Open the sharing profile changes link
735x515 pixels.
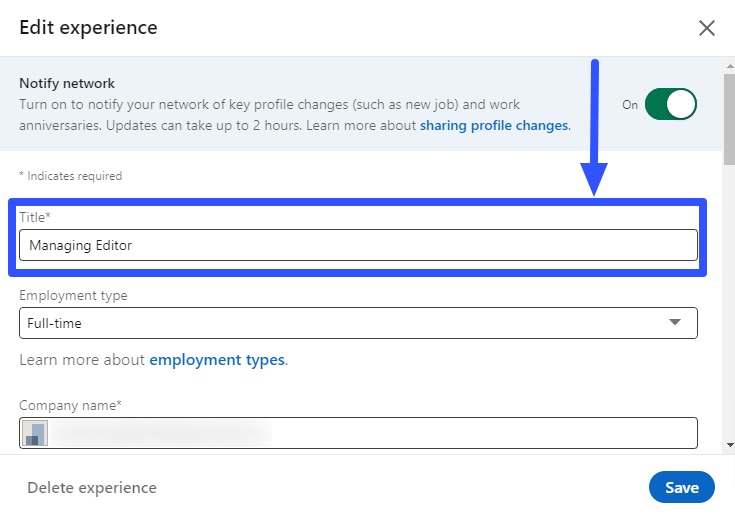coord(494,126)
